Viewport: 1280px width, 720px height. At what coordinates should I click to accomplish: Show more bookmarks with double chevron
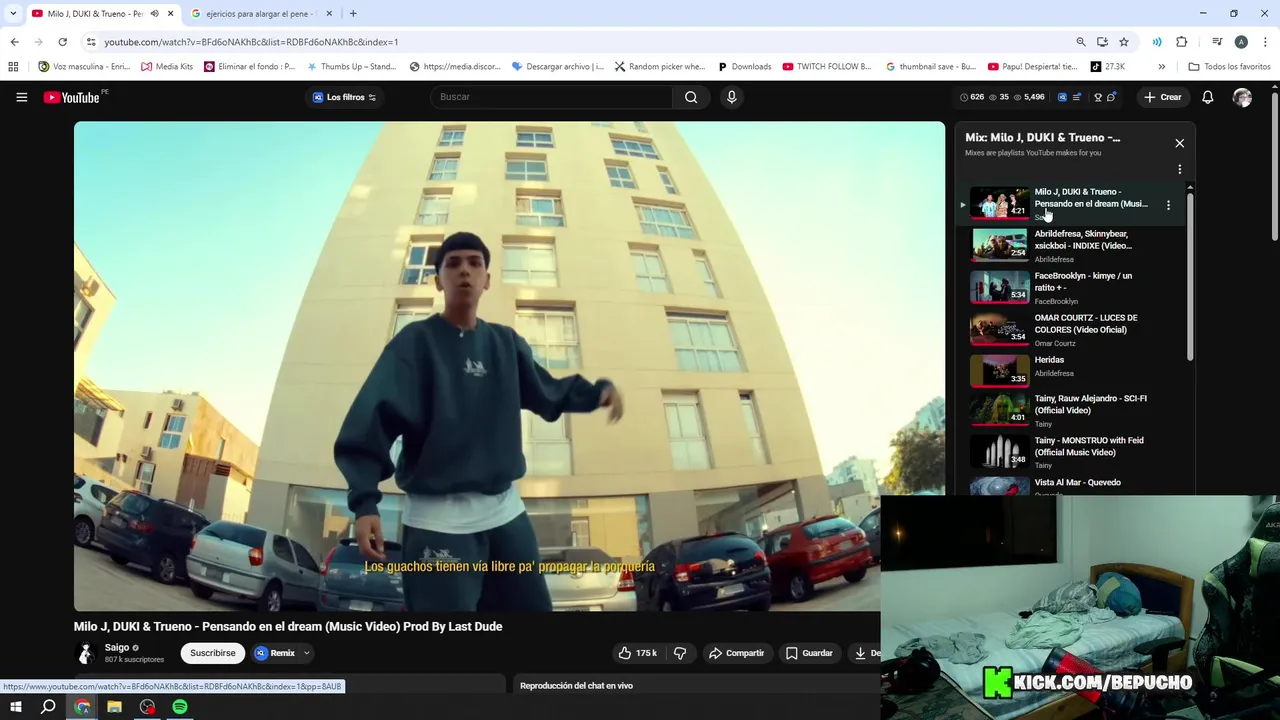coord(1161,67)
